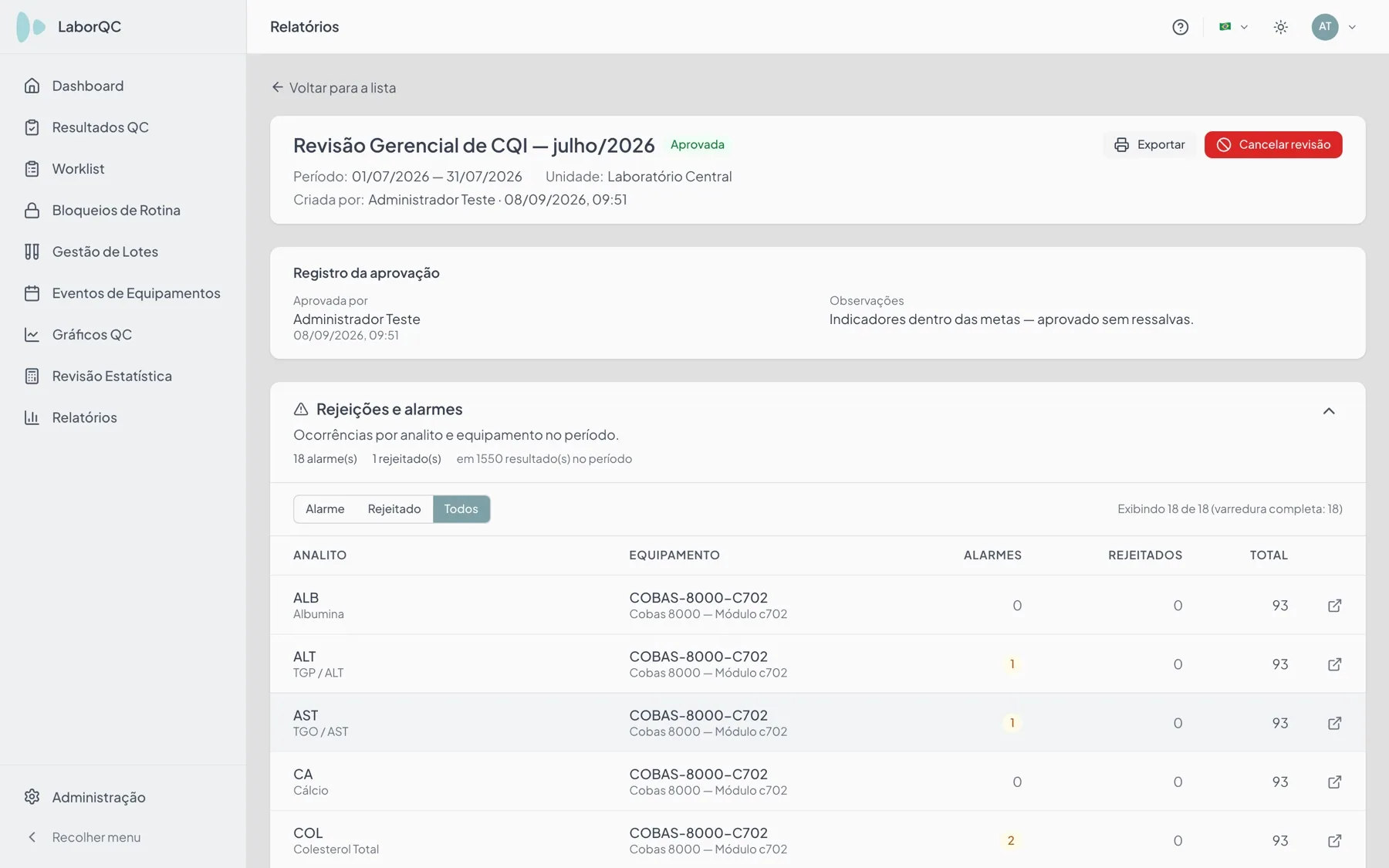
Task: Go back via Voltar para a lista
Action: pyautogui.click(x=333, y=88)
